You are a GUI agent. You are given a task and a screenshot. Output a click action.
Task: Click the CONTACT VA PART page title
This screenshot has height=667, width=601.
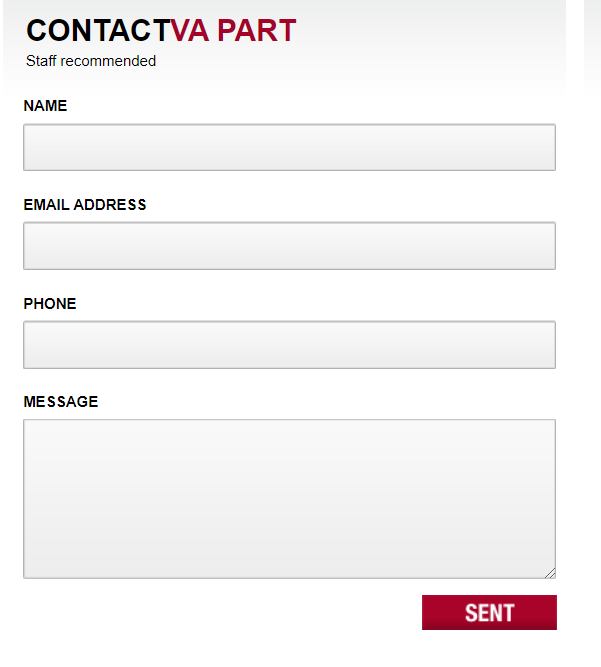161,32
